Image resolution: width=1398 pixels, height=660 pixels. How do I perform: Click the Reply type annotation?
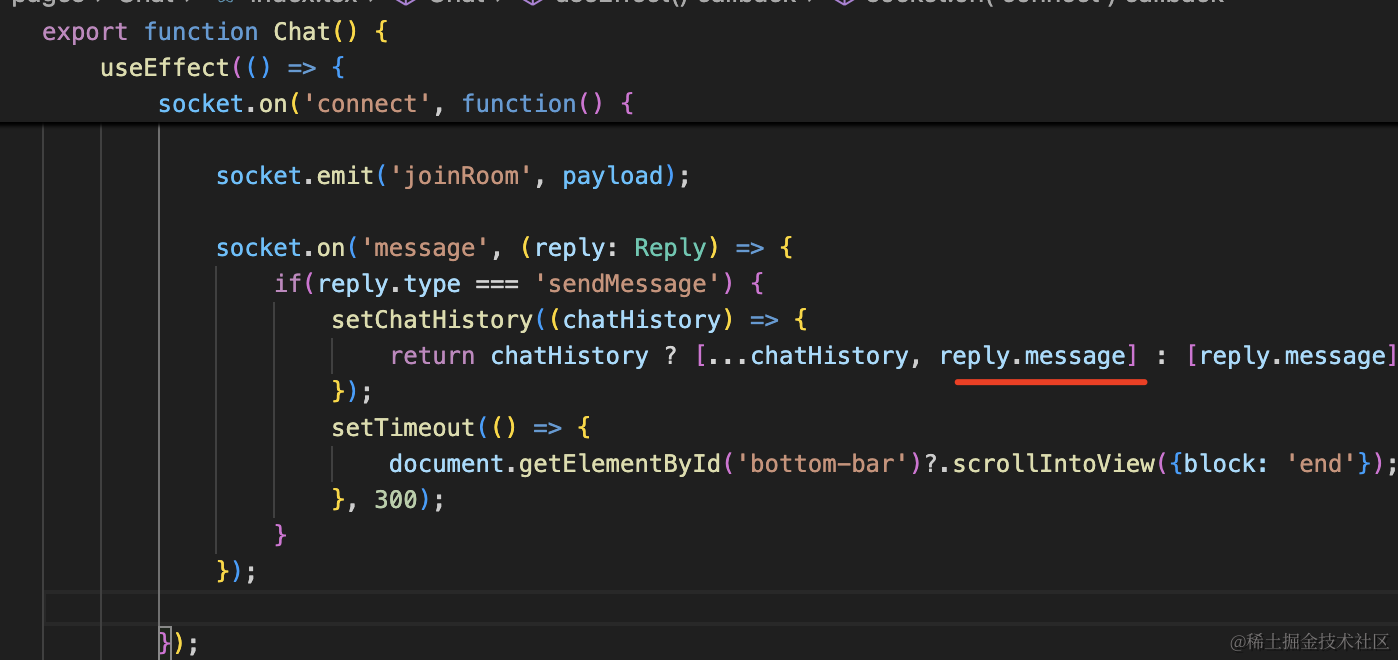(670, 248)
